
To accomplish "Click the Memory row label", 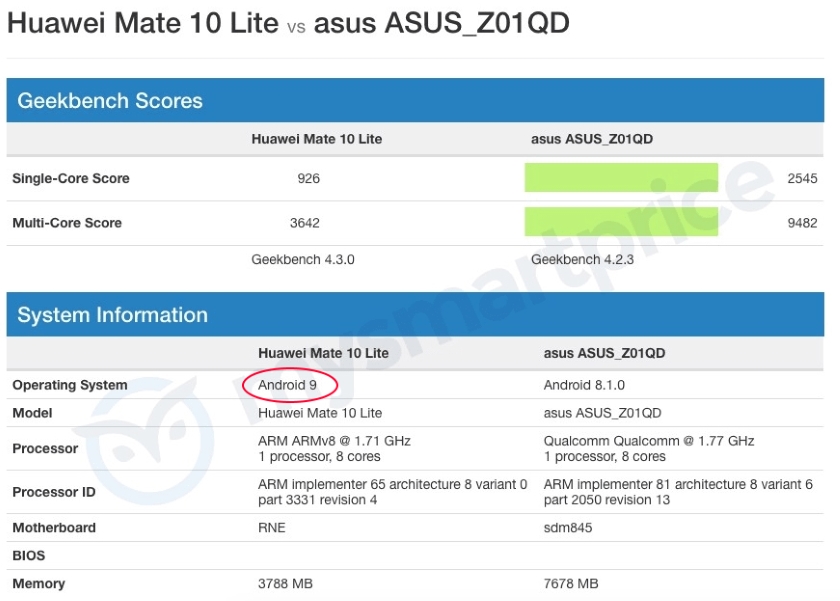I will [x=39, y=583].
